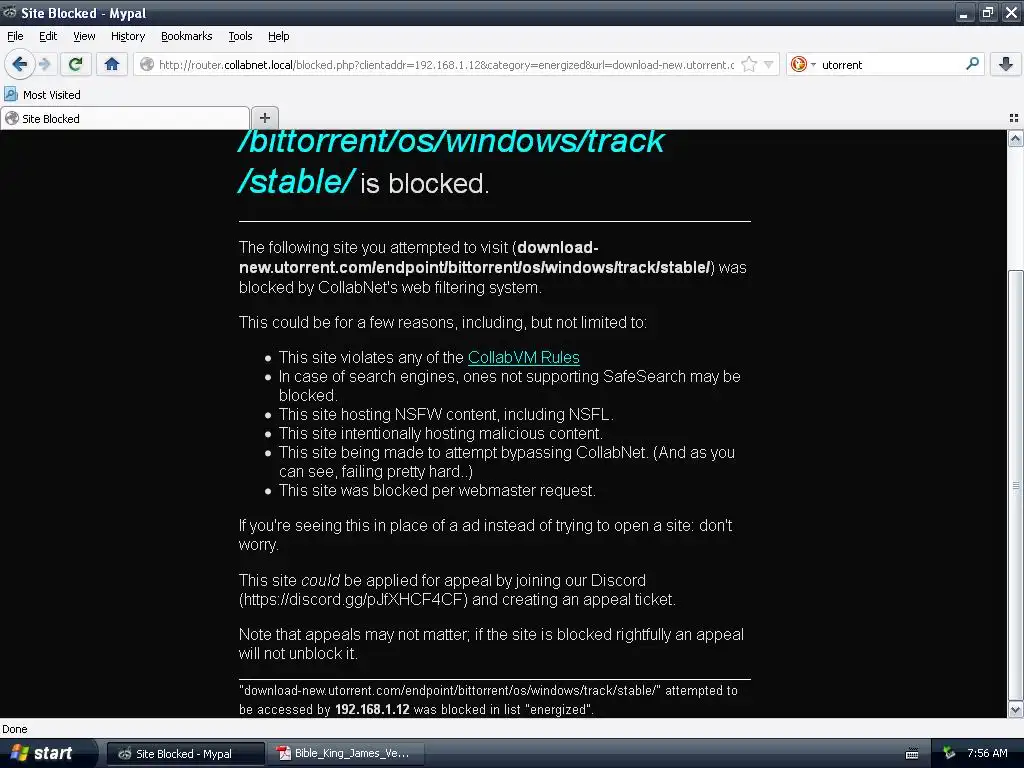Open the Home page button
The width and height of the screenshot is (1024, 768).
tap(112, 64)
